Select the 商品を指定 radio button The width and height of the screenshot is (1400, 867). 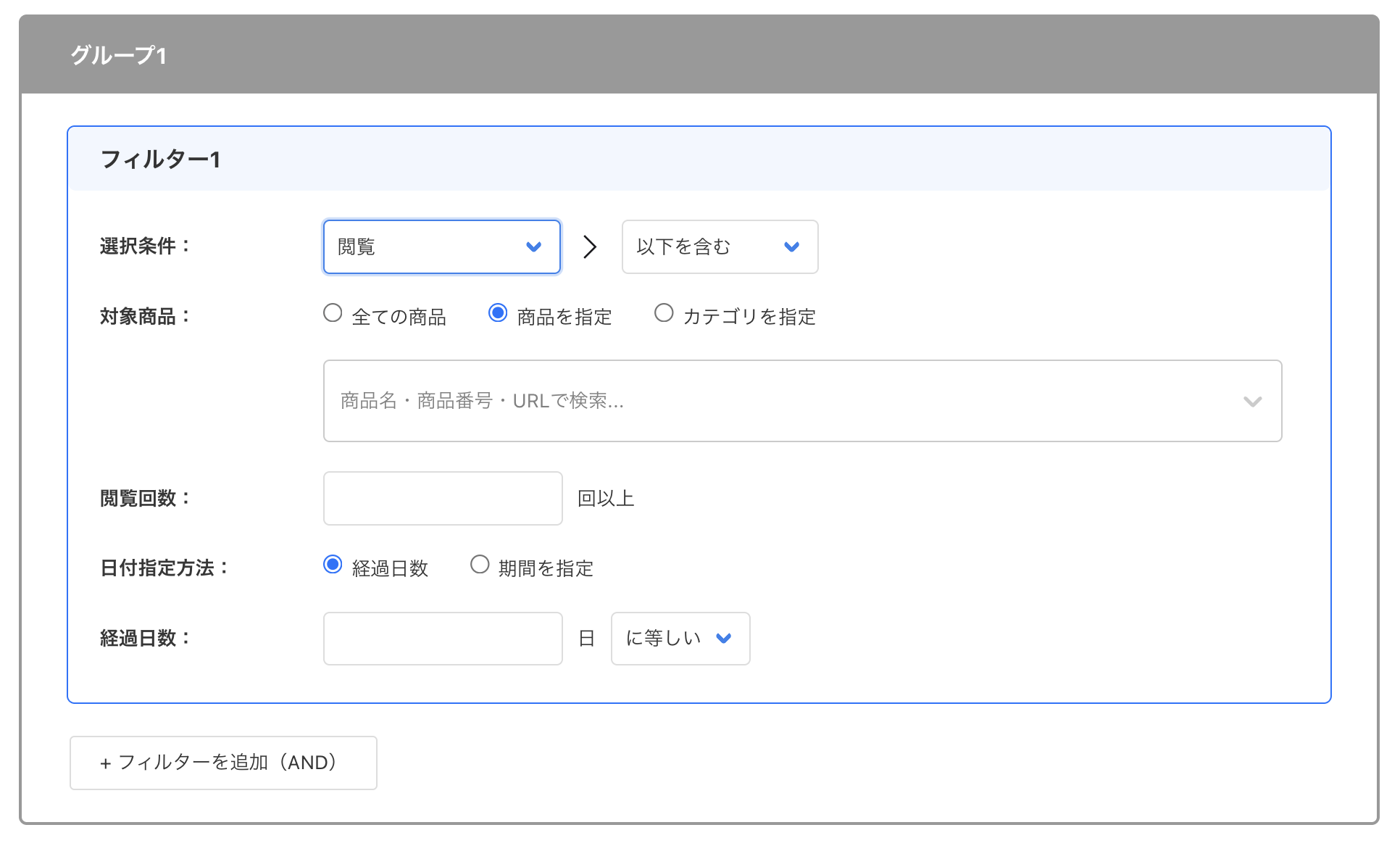pos(498,312)
